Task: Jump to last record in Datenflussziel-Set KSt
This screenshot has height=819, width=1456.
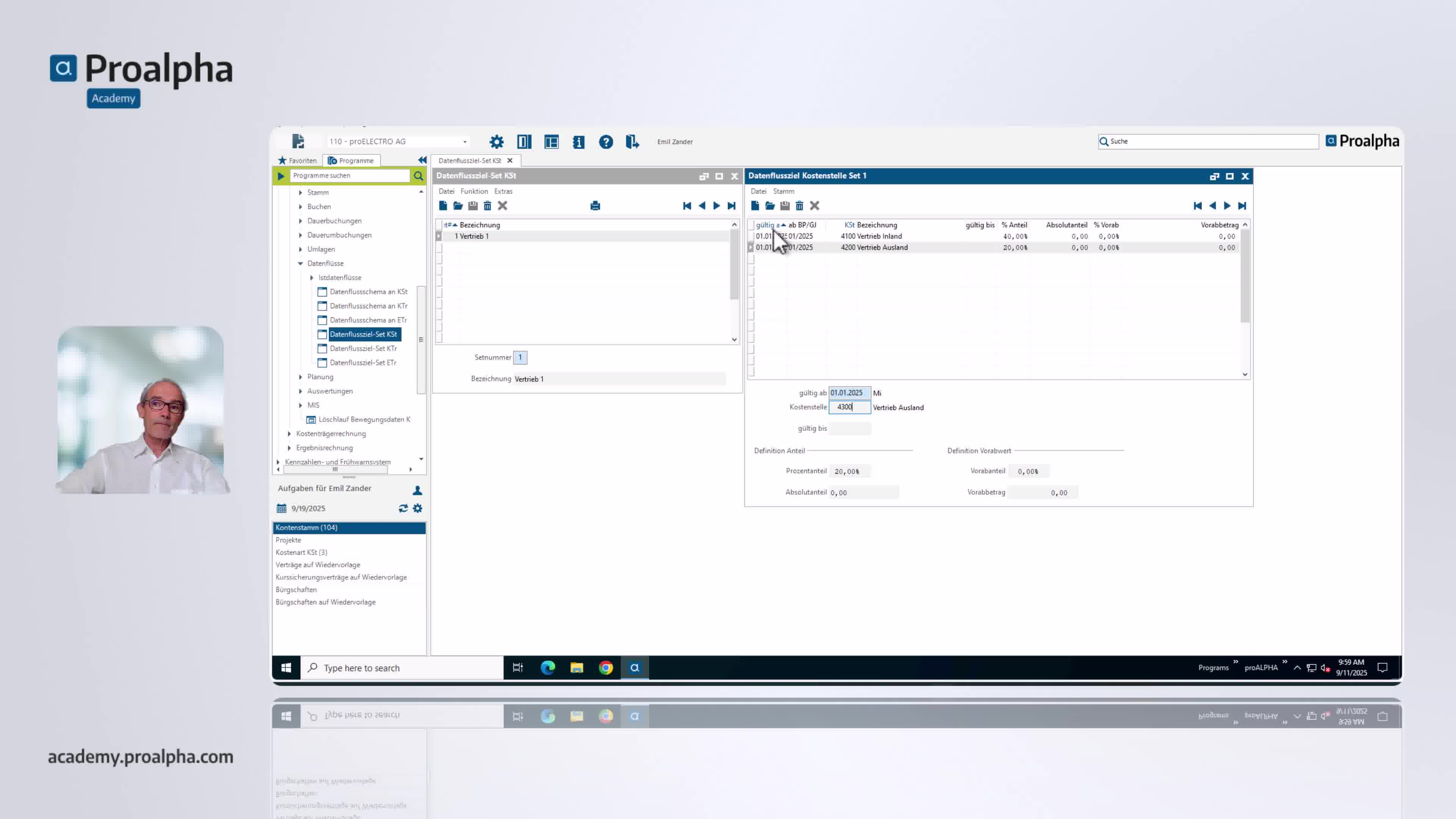Action: pos(731,206)
